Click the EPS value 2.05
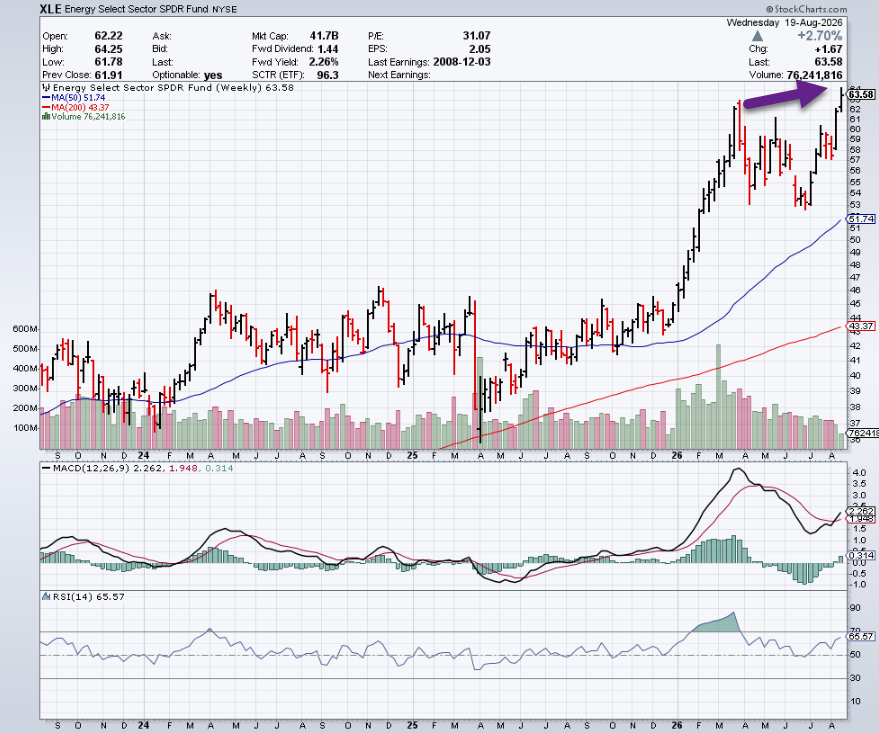Viewport: 879px width, 733px height. (x=480, y=49)
